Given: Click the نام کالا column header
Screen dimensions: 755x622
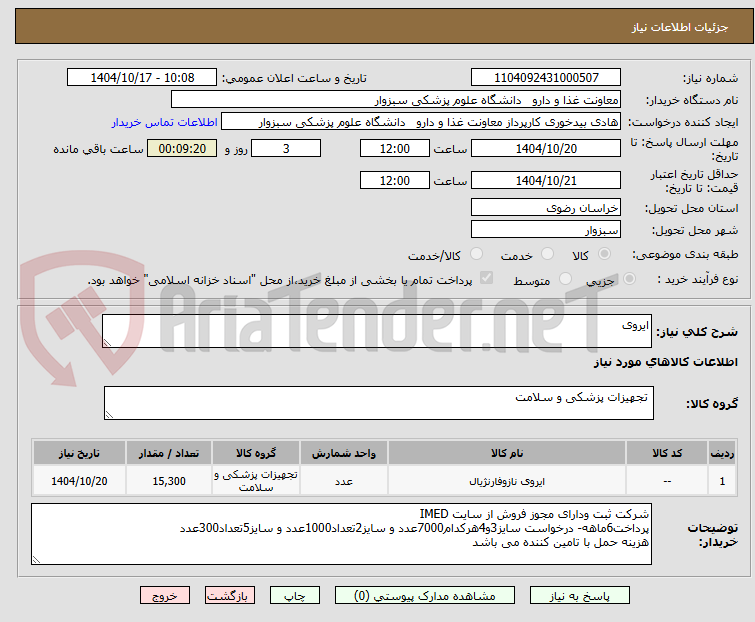Looking at the screenshot, I should [507, 453].
